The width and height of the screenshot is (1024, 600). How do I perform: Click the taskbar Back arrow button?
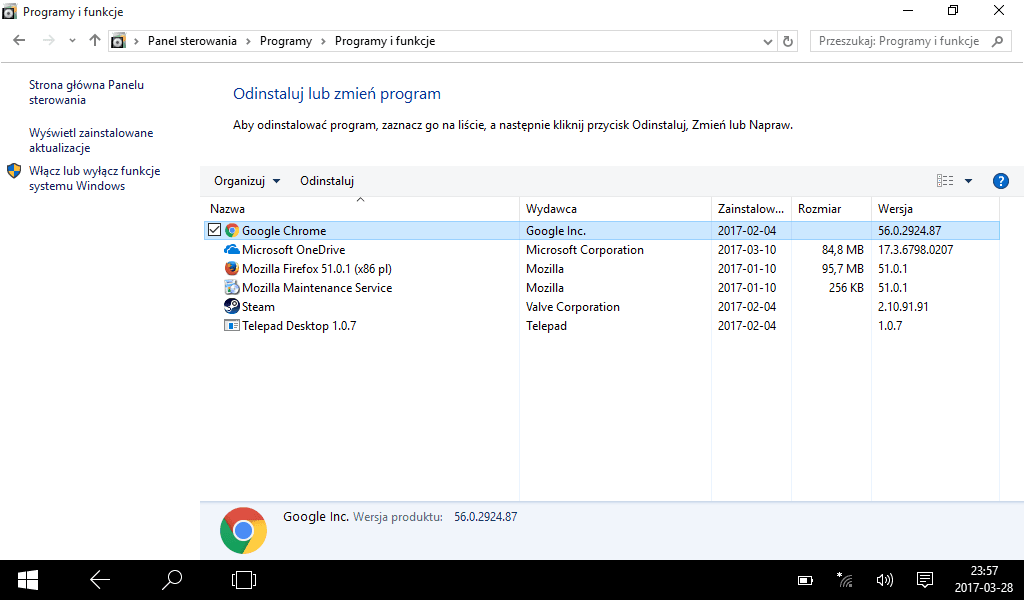100,580
